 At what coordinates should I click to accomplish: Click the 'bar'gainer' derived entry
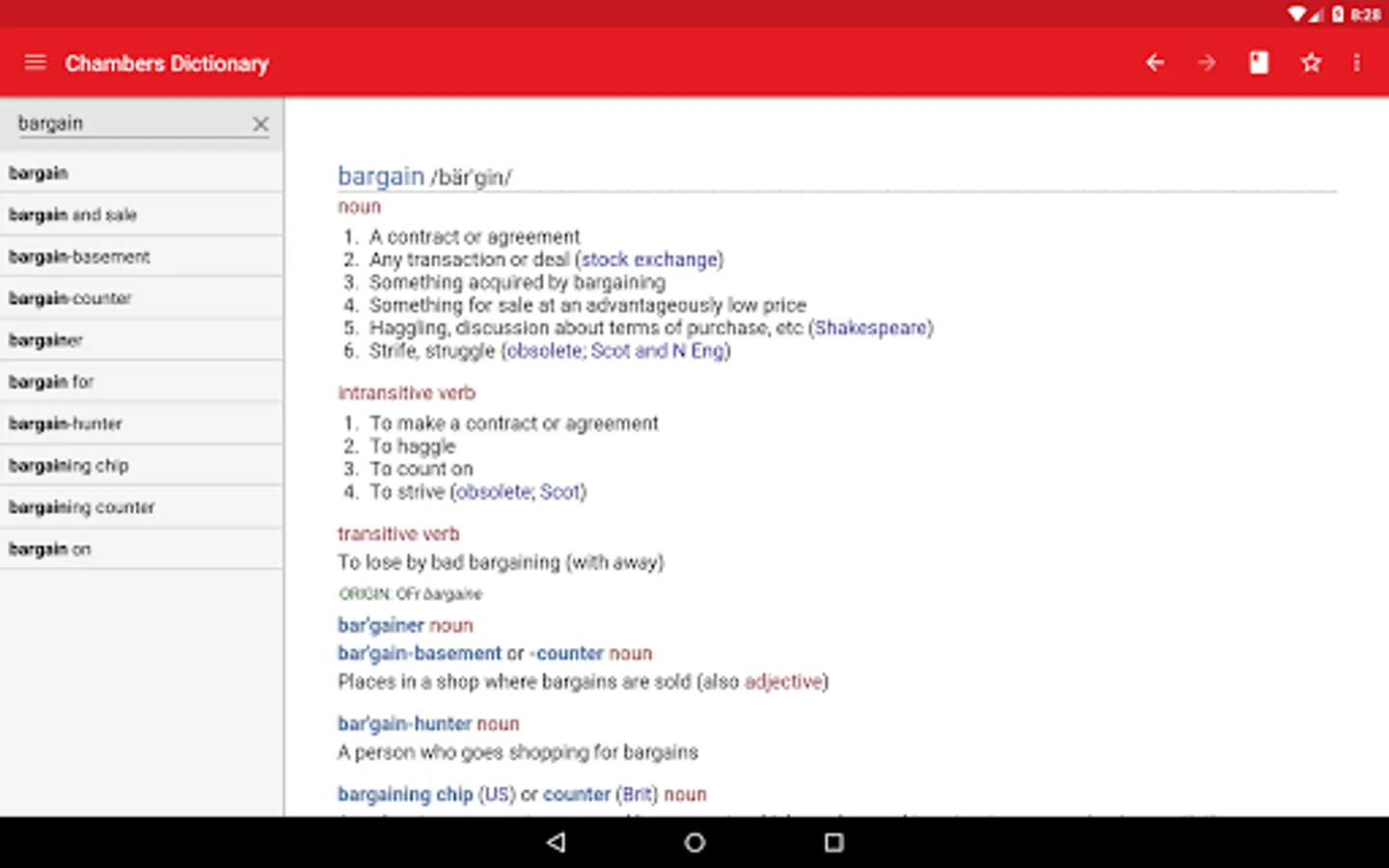pyautogui.click(x=381, y=625)
